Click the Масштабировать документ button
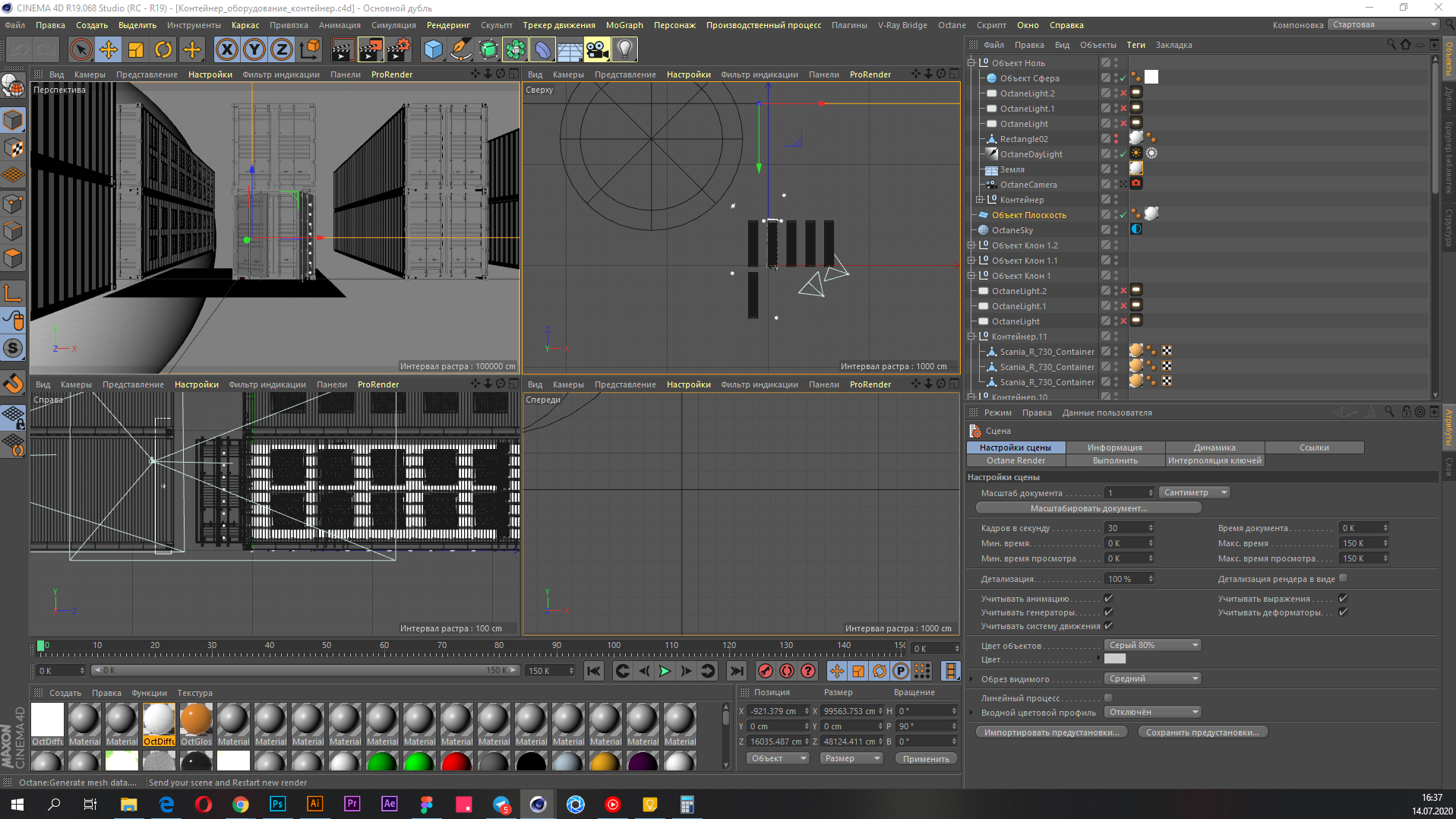 pyautogui.click(x=1088, y=508)
